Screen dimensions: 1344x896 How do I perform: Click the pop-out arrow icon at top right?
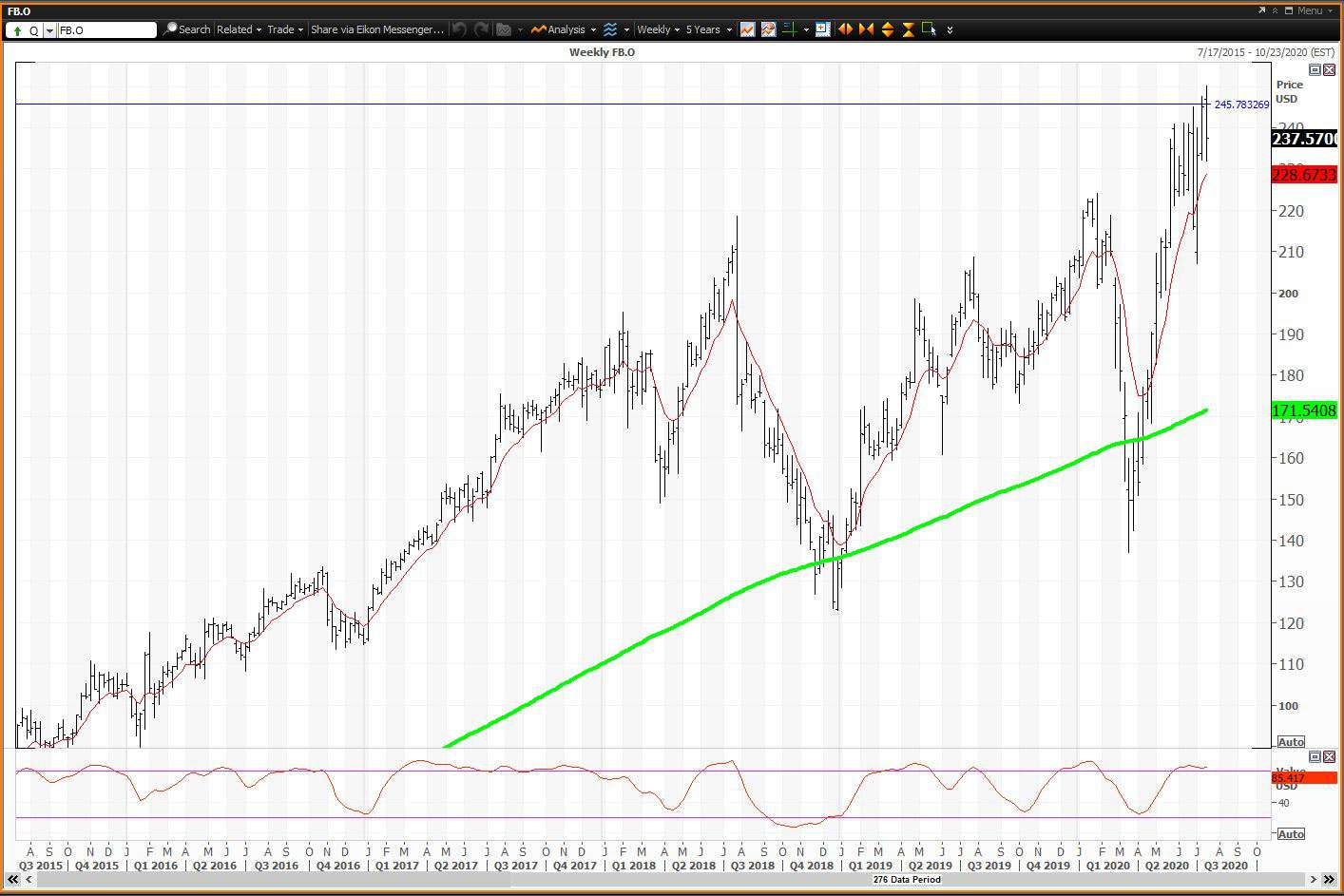coord(1262,10)
